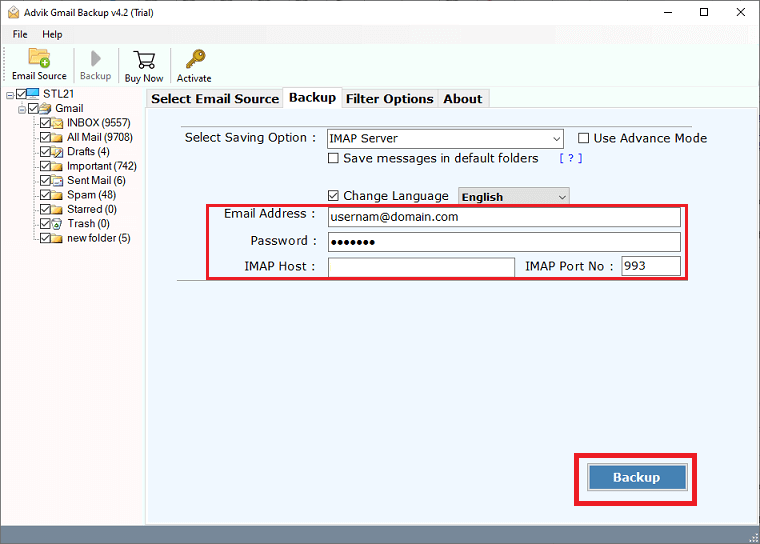This screenshot has width=760, height=544.
Task: Click the STL21 computer icon
Action: click(33, 94)
